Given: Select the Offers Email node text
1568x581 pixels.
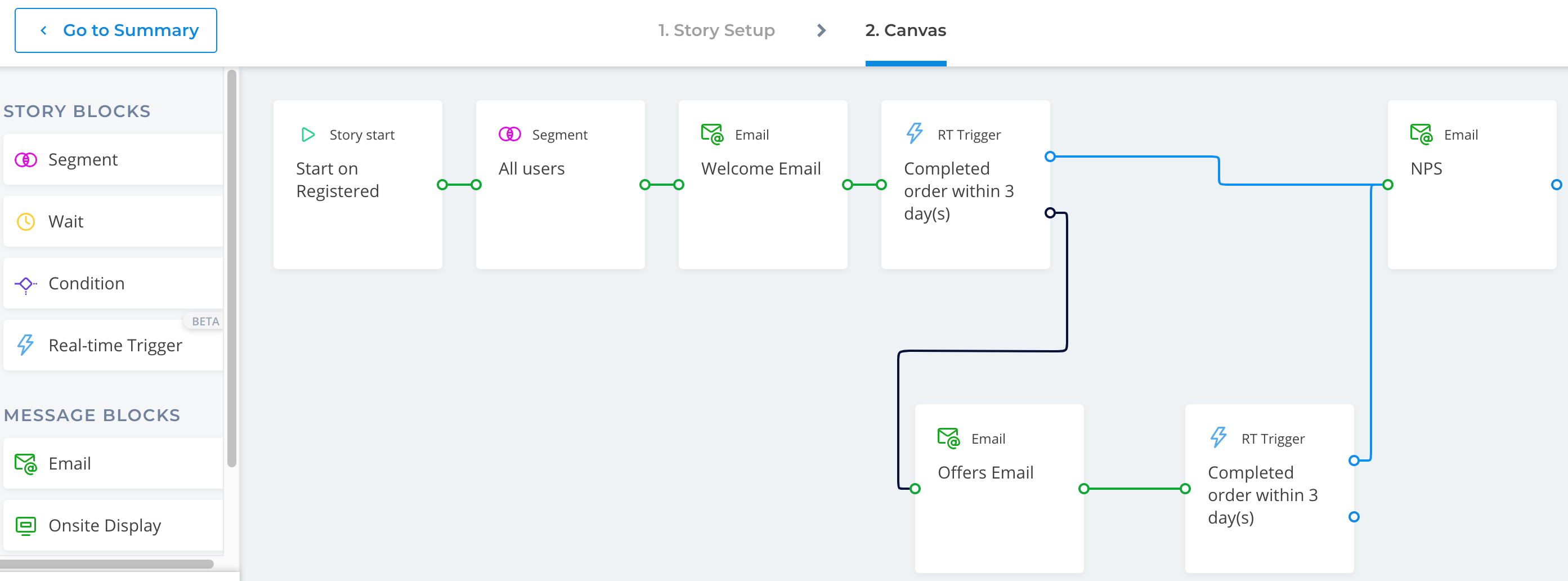Looking at the screenshot, I should tap(985, 472).
